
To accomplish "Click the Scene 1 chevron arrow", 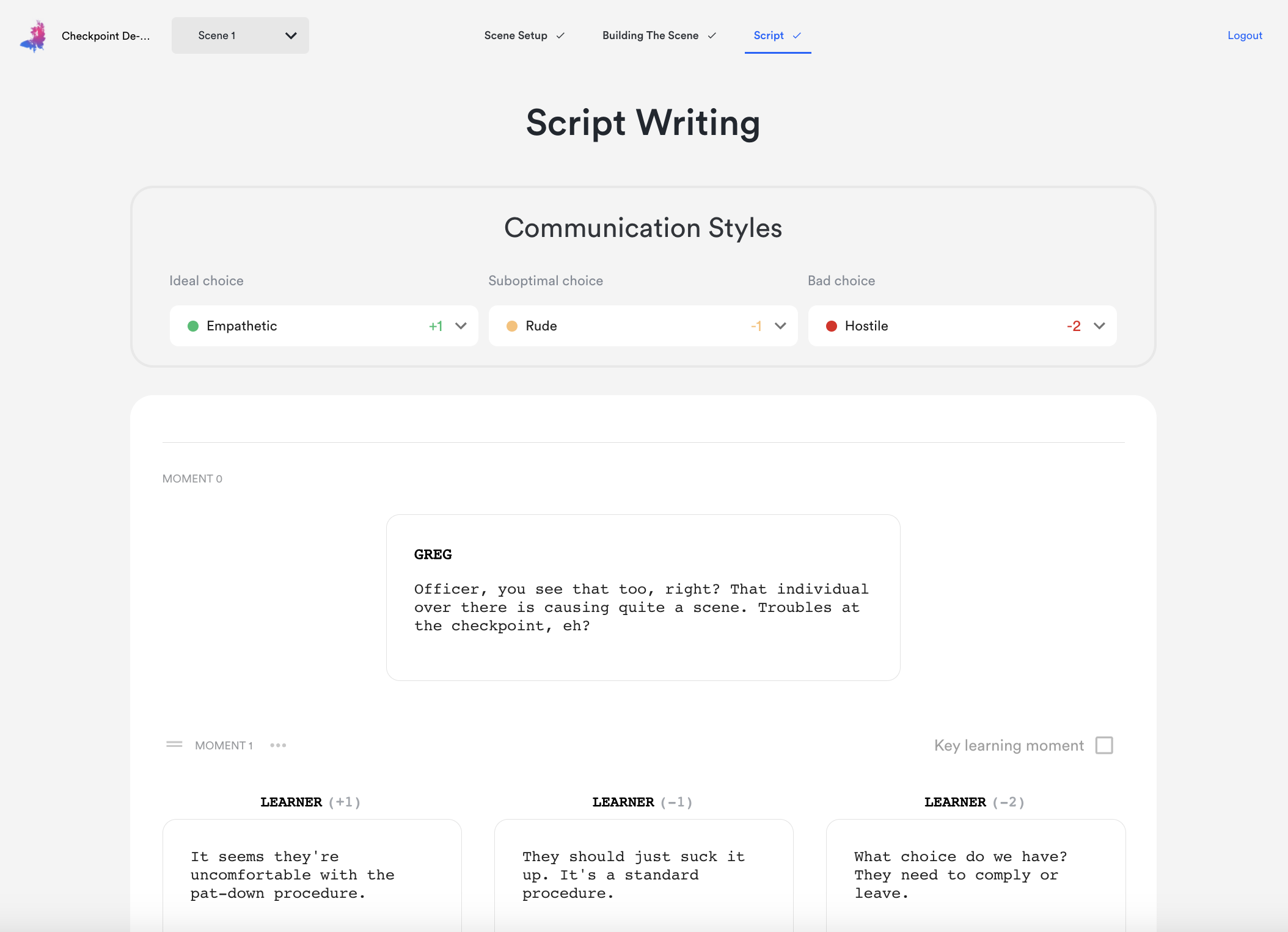I will click(291, 35).
